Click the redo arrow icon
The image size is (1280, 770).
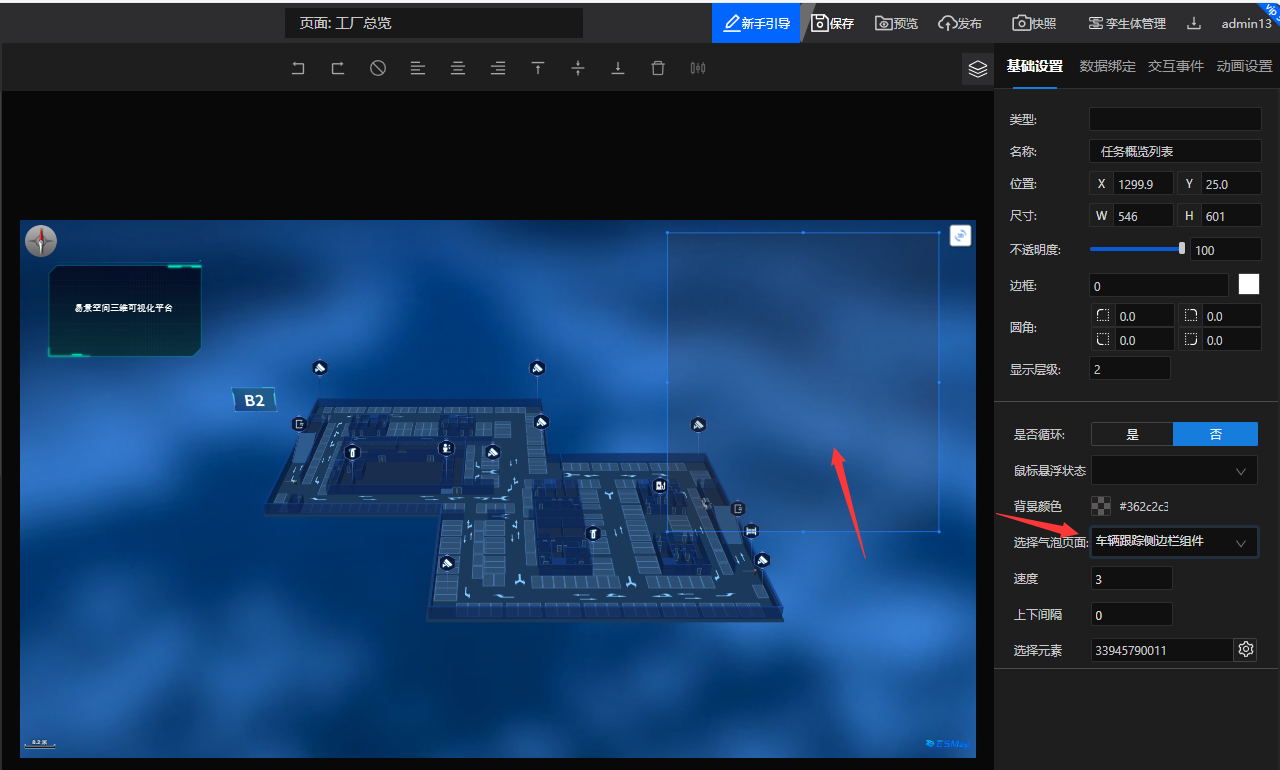(338, 68)
